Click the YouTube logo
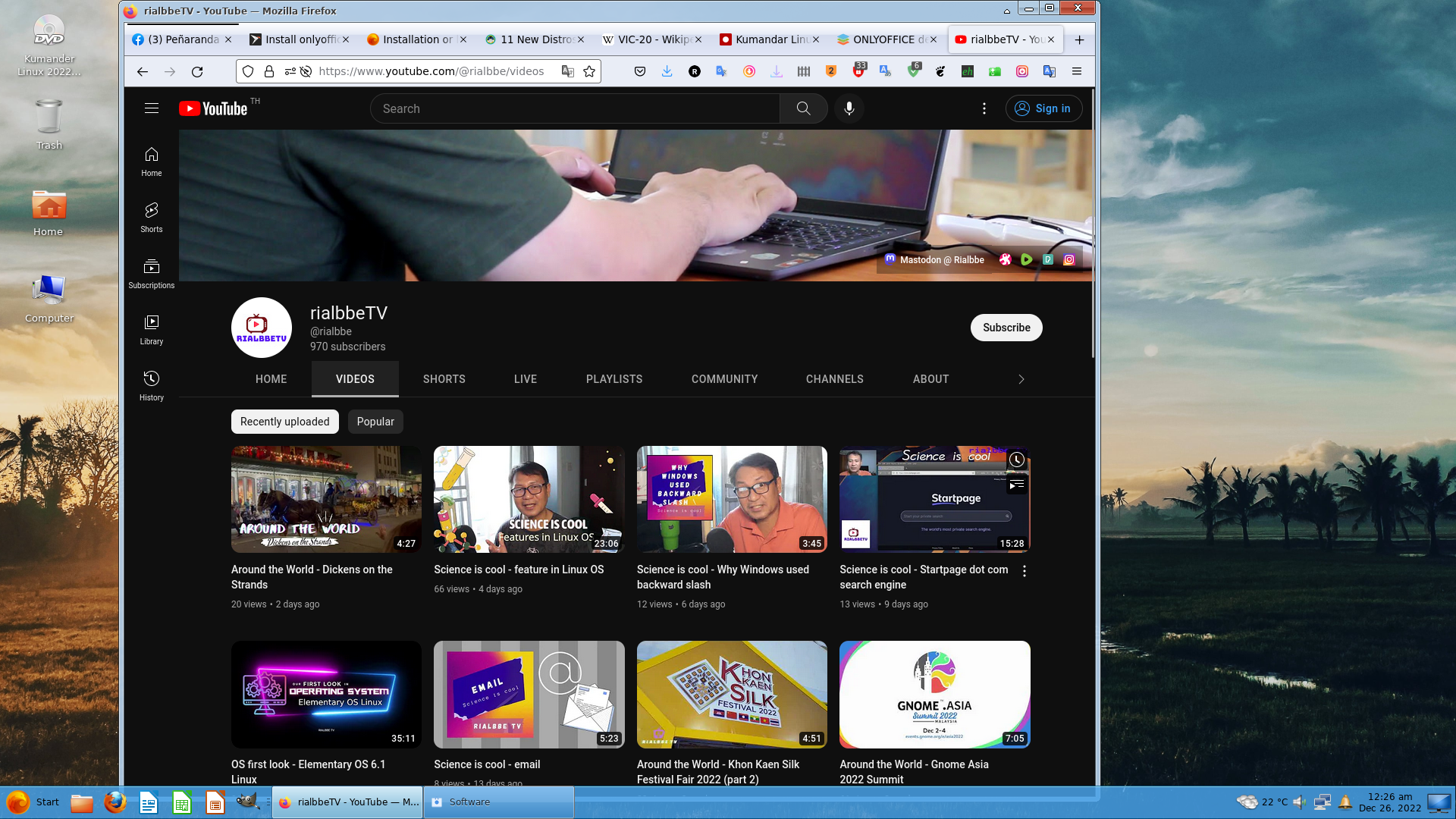This screenshot has width=1456, height=819. (213, 108)
